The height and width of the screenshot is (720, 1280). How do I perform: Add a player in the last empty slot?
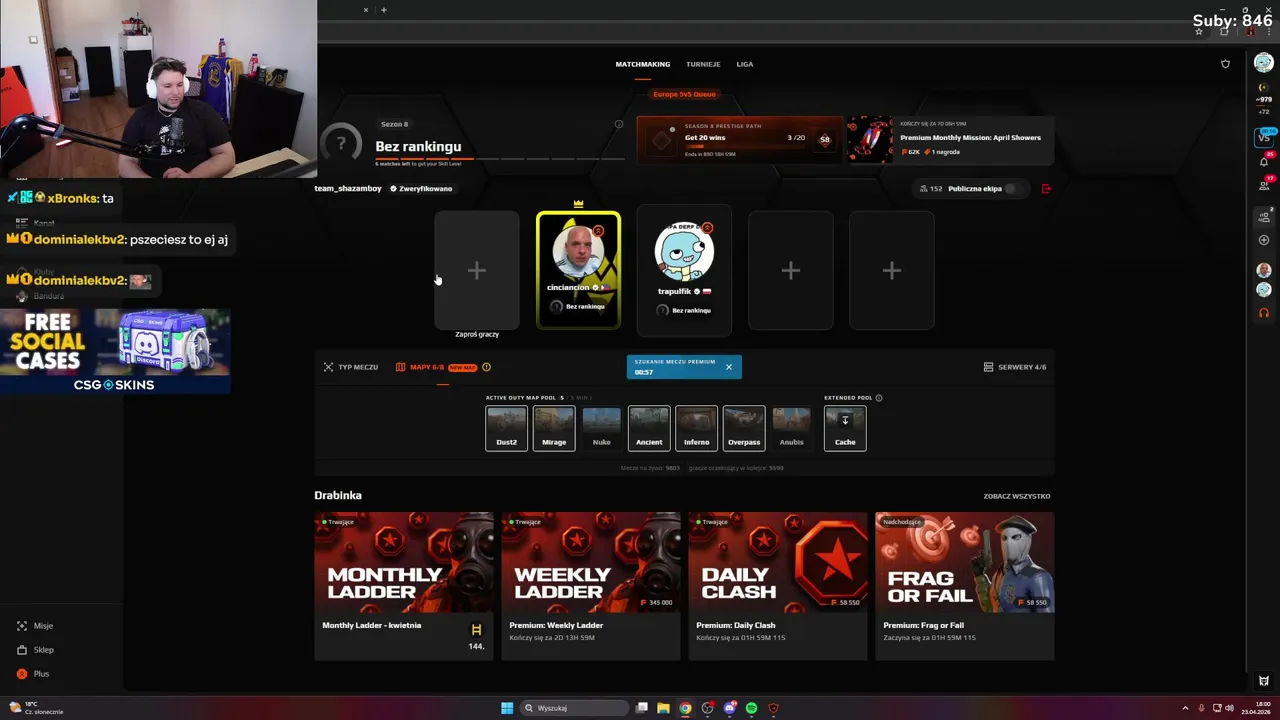tap(892, 270)
